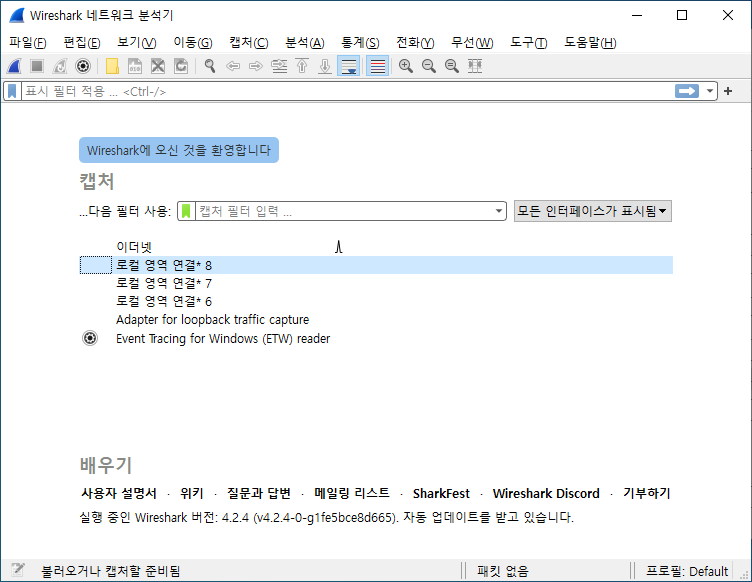Jump to last packet arrow icon
Screen dimensions: 752x582
pyautogui.click(x=325, y=66)
